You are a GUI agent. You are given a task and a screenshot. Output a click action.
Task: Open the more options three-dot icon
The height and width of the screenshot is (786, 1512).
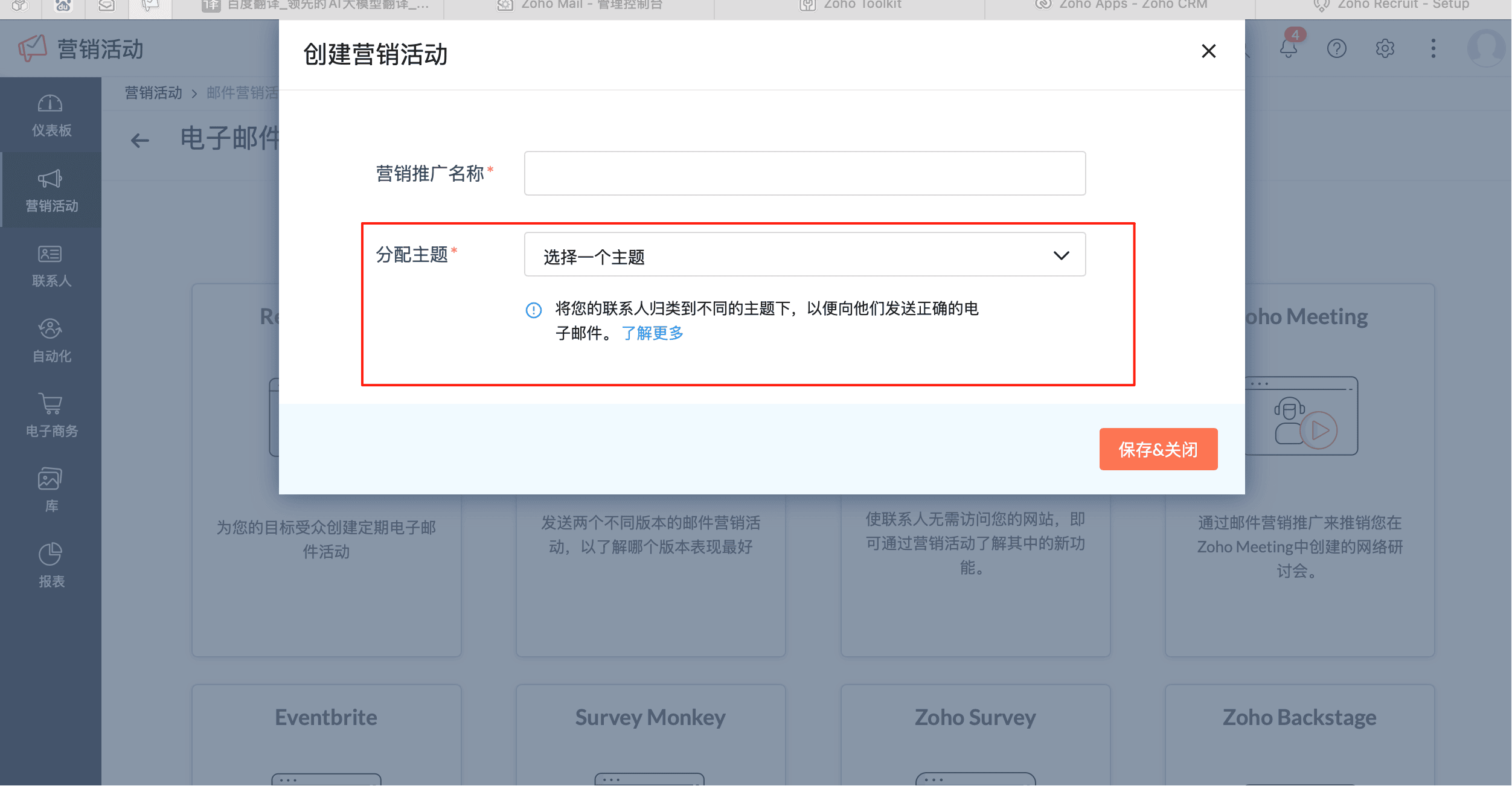coord(1433,49)
